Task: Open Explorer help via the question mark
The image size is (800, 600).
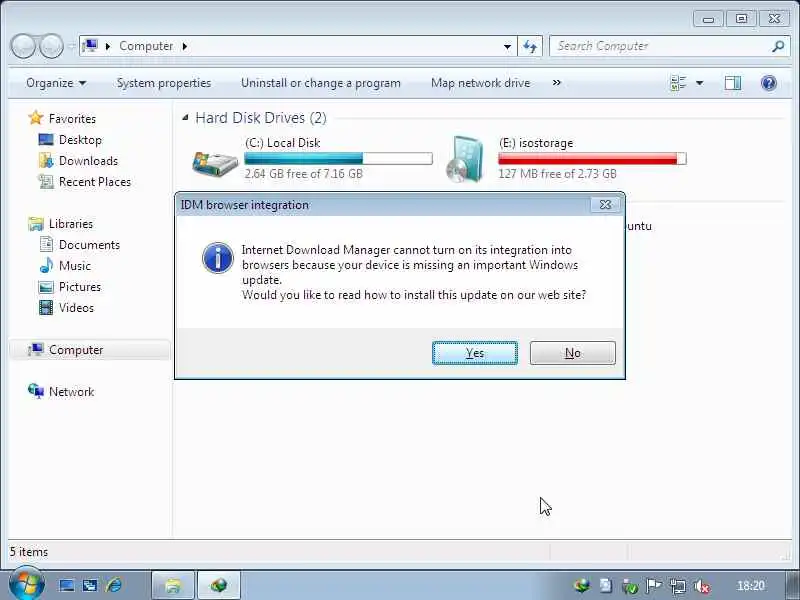Action: pyautogui.click(x=768, y=83)
